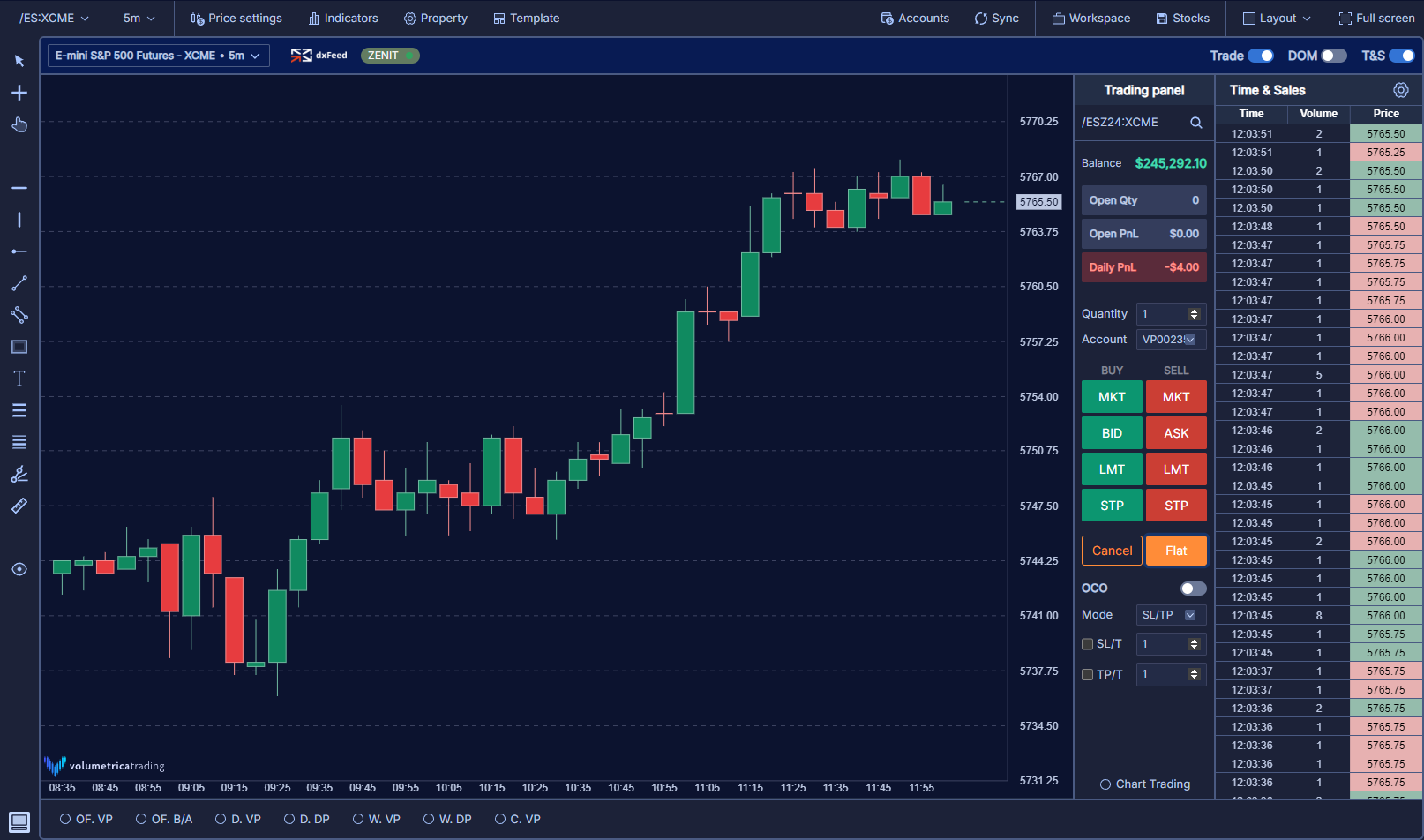Choose the rectangle drawing tool

(x=19, y=347)
